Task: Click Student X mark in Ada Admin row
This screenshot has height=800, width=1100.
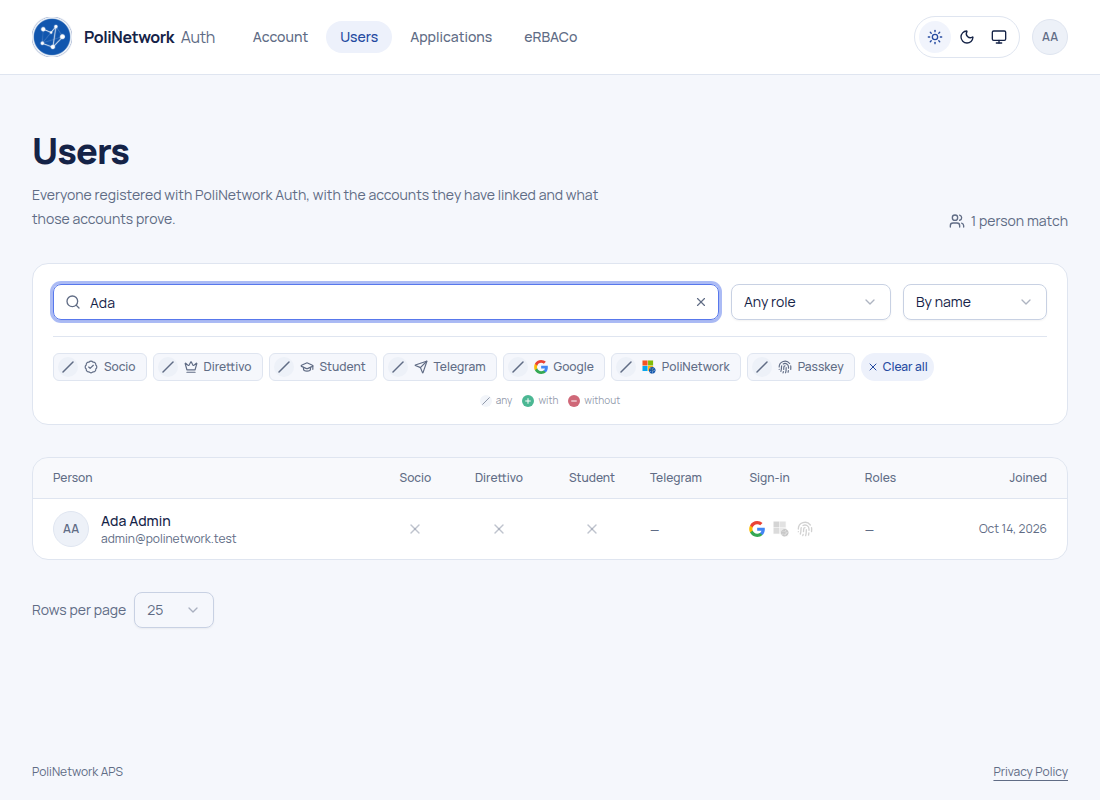Action: click(592, 529)
